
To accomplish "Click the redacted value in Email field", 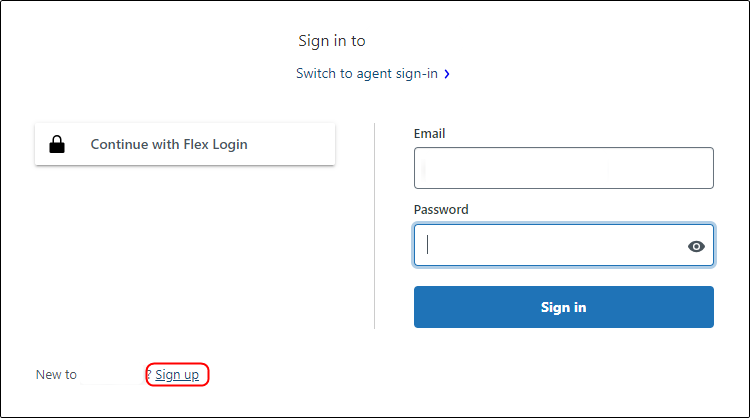I will pos(500,170).
